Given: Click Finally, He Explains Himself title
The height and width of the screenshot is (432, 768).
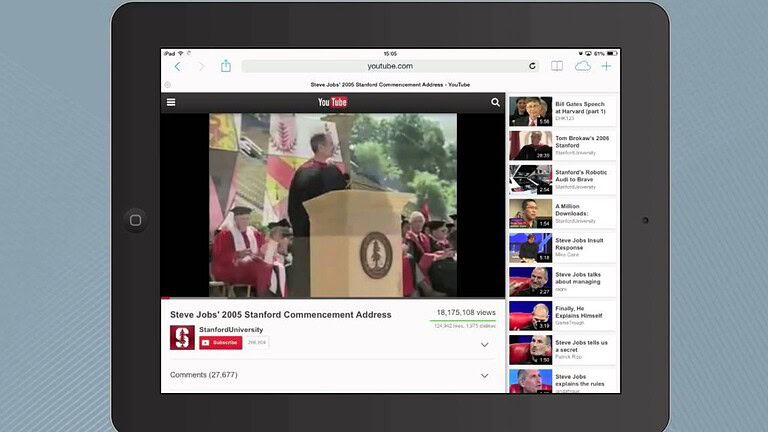Looking at the screenshot, I should click(579, 312).
